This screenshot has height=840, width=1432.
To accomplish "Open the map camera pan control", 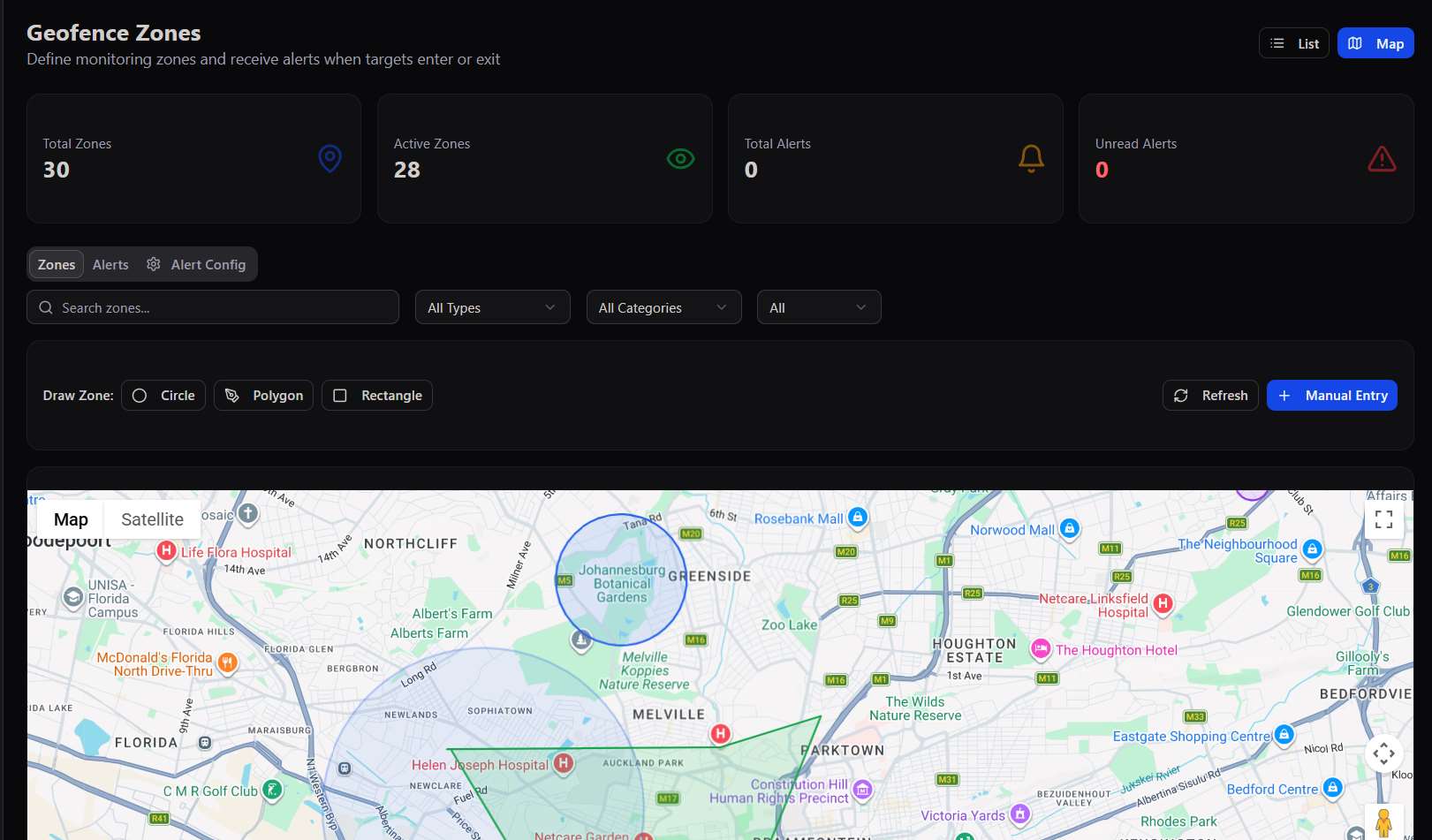I will coord(1383,753).
